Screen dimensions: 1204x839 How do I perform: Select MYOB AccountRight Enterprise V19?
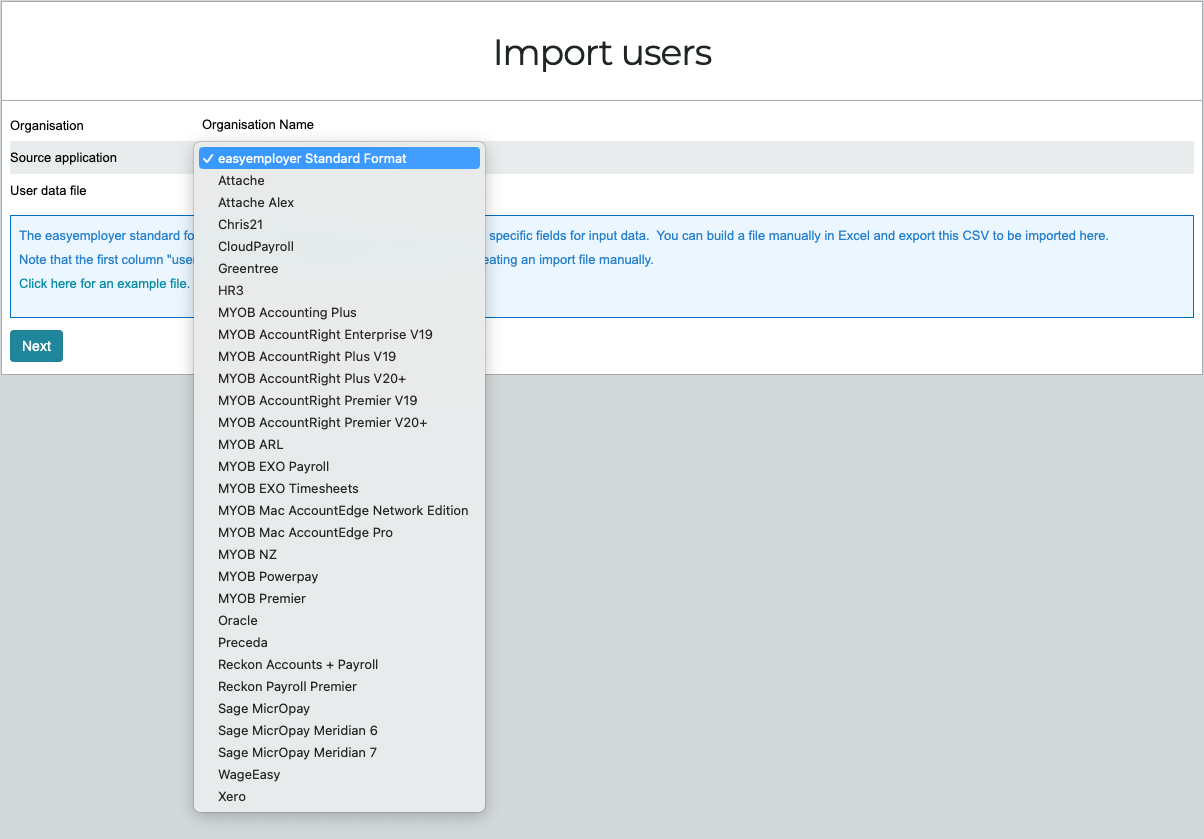click(x=339, y=334)
